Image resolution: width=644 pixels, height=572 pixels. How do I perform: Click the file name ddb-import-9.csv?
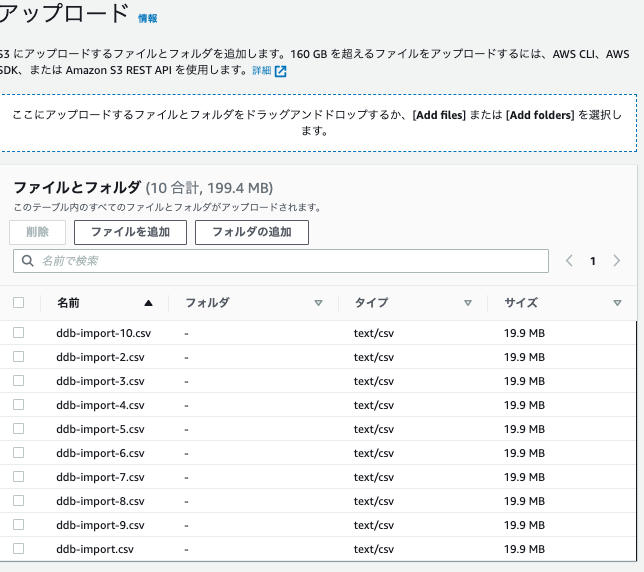(x=100, y=525)
